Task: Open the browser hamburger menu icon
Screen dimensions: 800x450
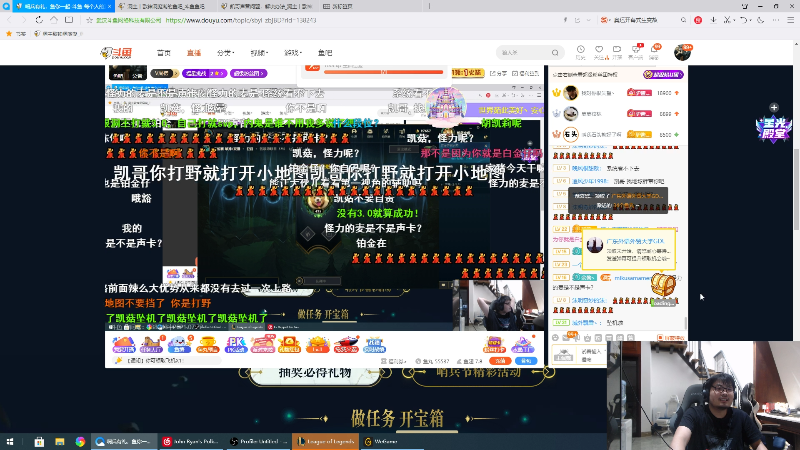Action: tap(790, 20)
